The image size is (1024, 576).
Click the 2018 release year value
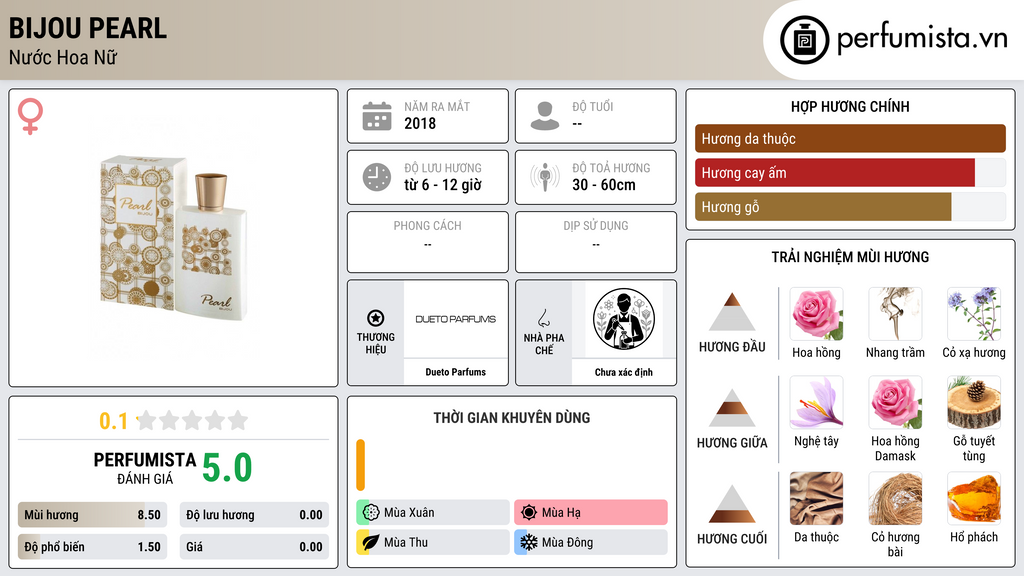(420, 123)
